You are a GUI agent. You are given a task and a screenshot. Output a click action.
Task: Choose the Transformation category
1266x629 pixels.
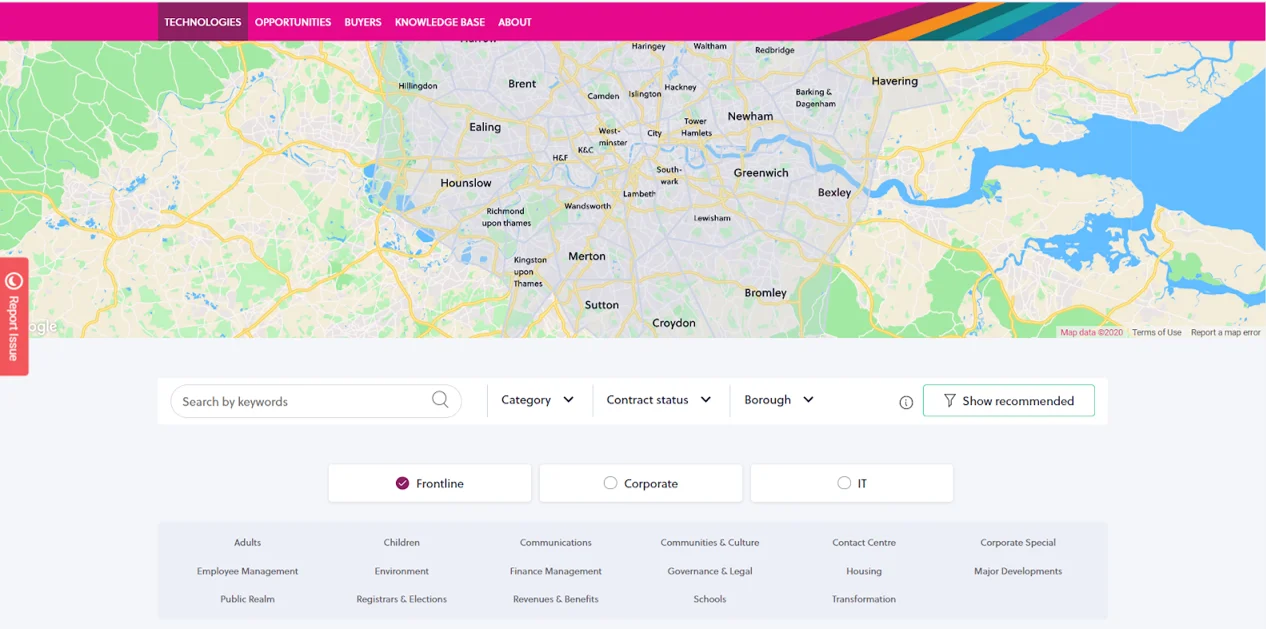coord(864,599)
